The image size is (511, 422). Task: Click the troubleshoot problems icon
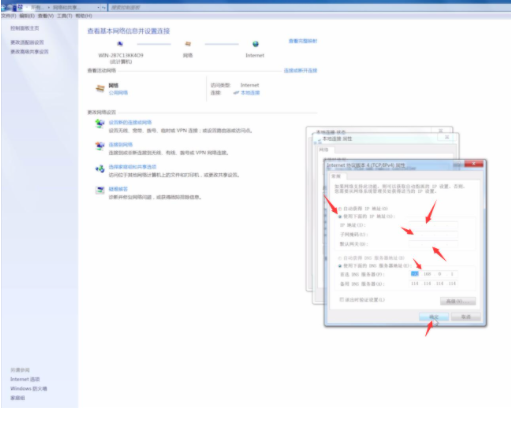(100, 190)
